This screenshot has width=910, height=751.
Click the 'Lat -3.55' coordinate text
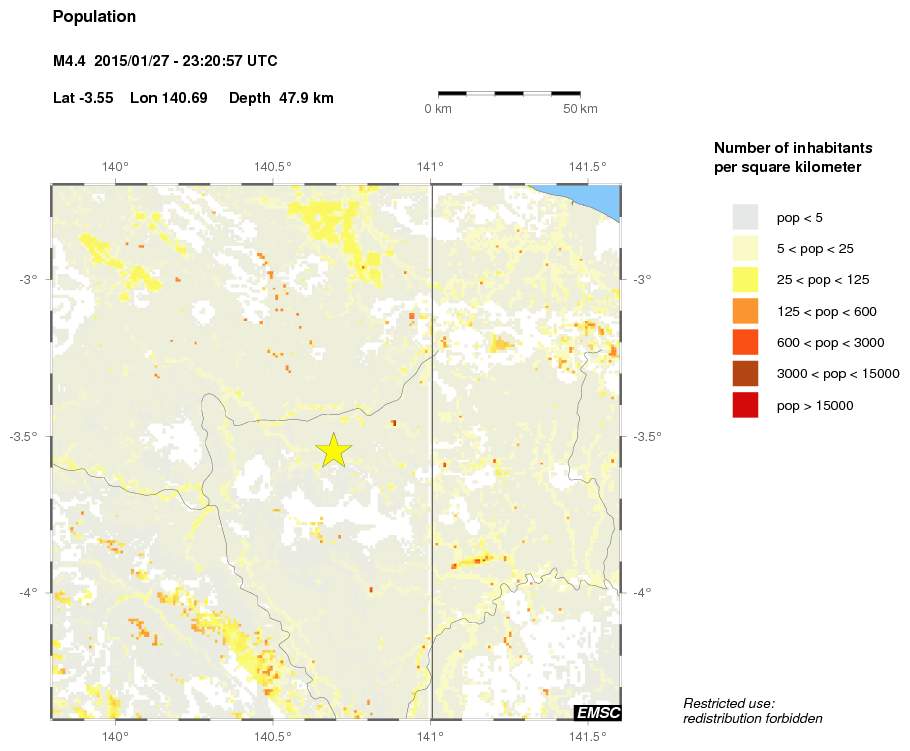(83, 98)
